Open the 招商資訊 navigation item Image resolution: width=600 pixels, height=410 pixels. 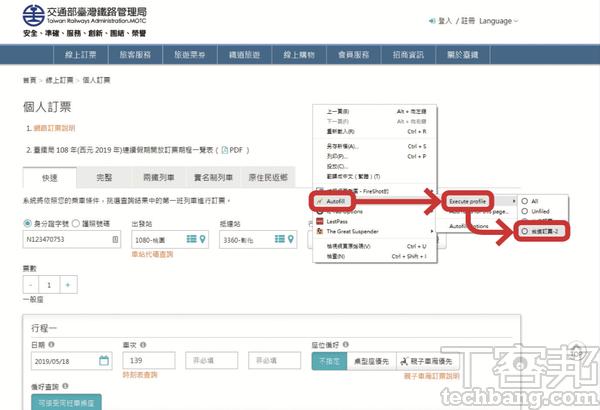pos(408,55)
